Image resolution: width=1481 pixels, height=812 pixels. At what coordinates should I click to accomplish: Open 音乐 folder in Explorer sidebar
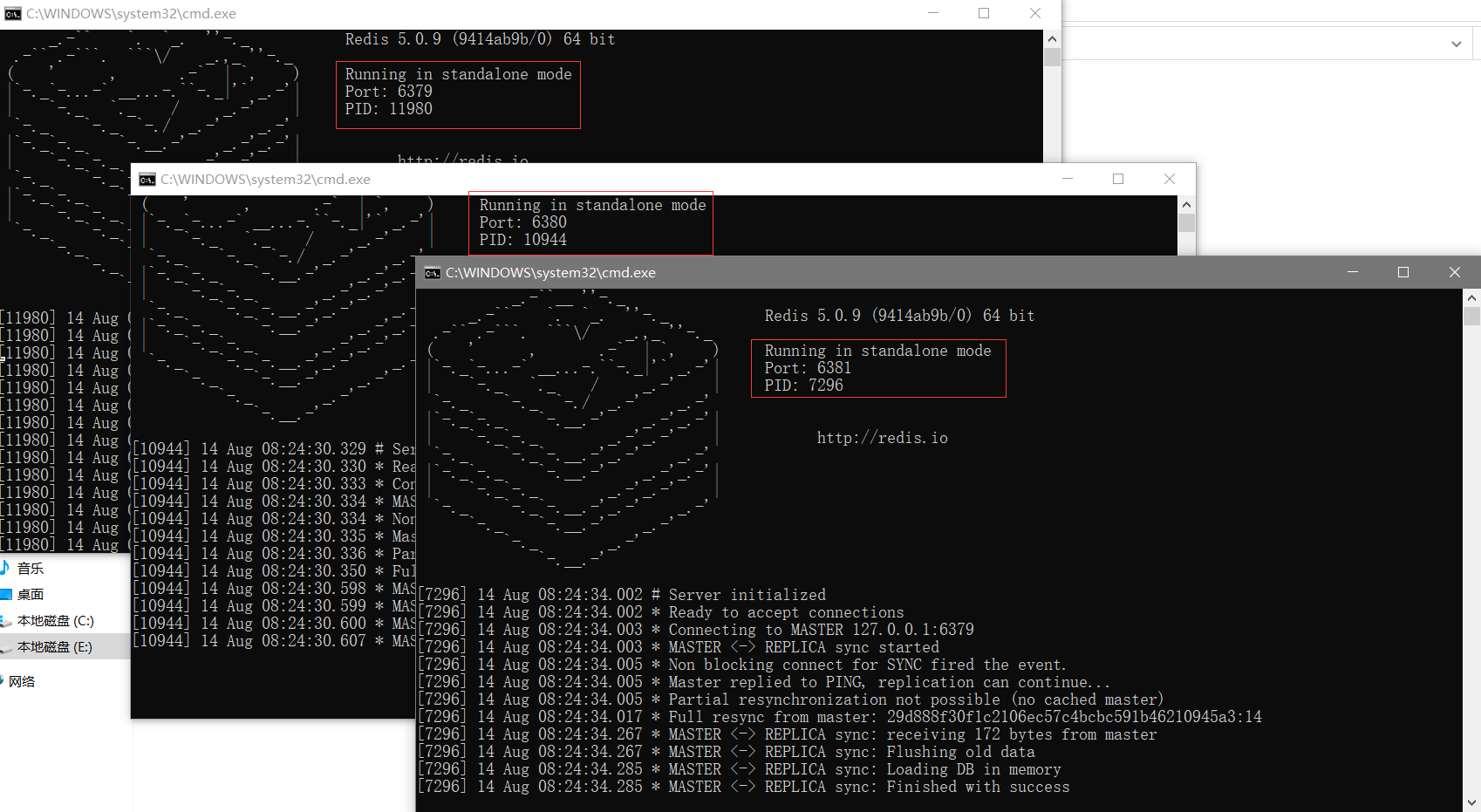coord(31,569)
